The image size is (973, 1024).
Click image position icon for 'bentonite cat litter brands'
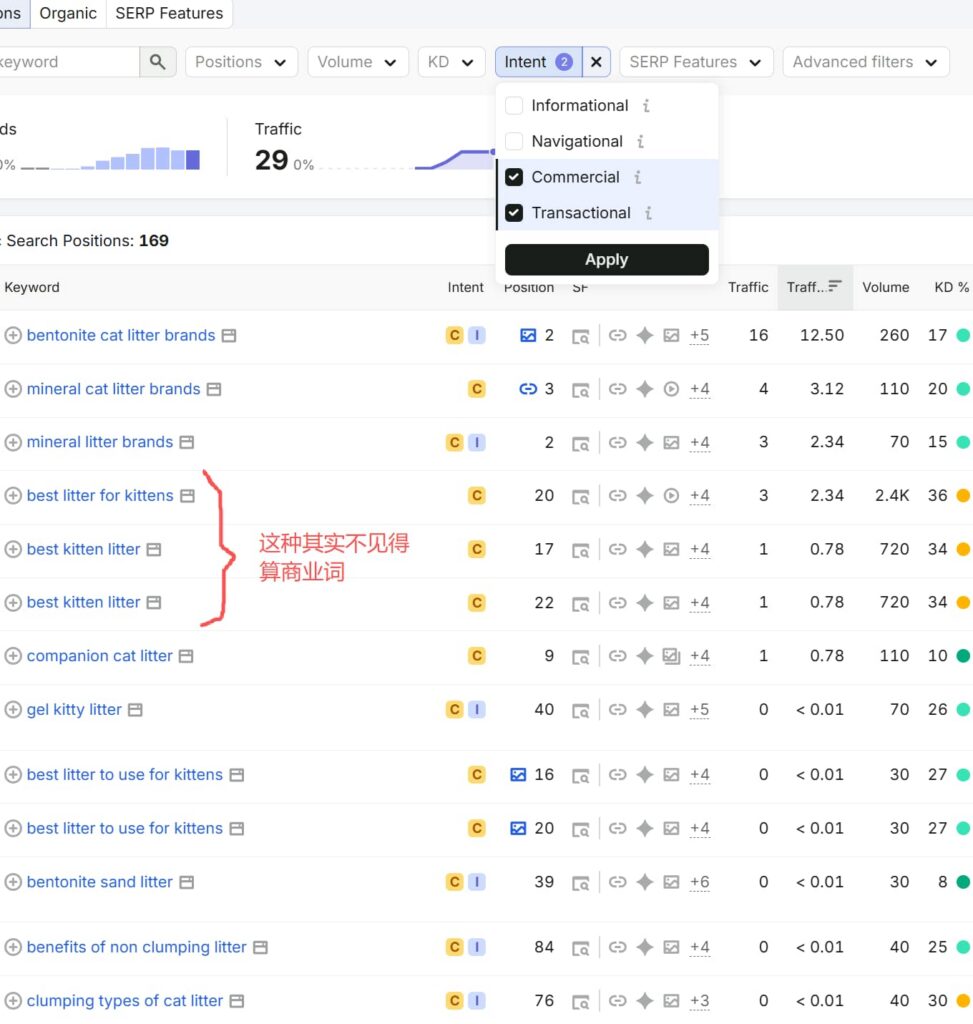528,336
